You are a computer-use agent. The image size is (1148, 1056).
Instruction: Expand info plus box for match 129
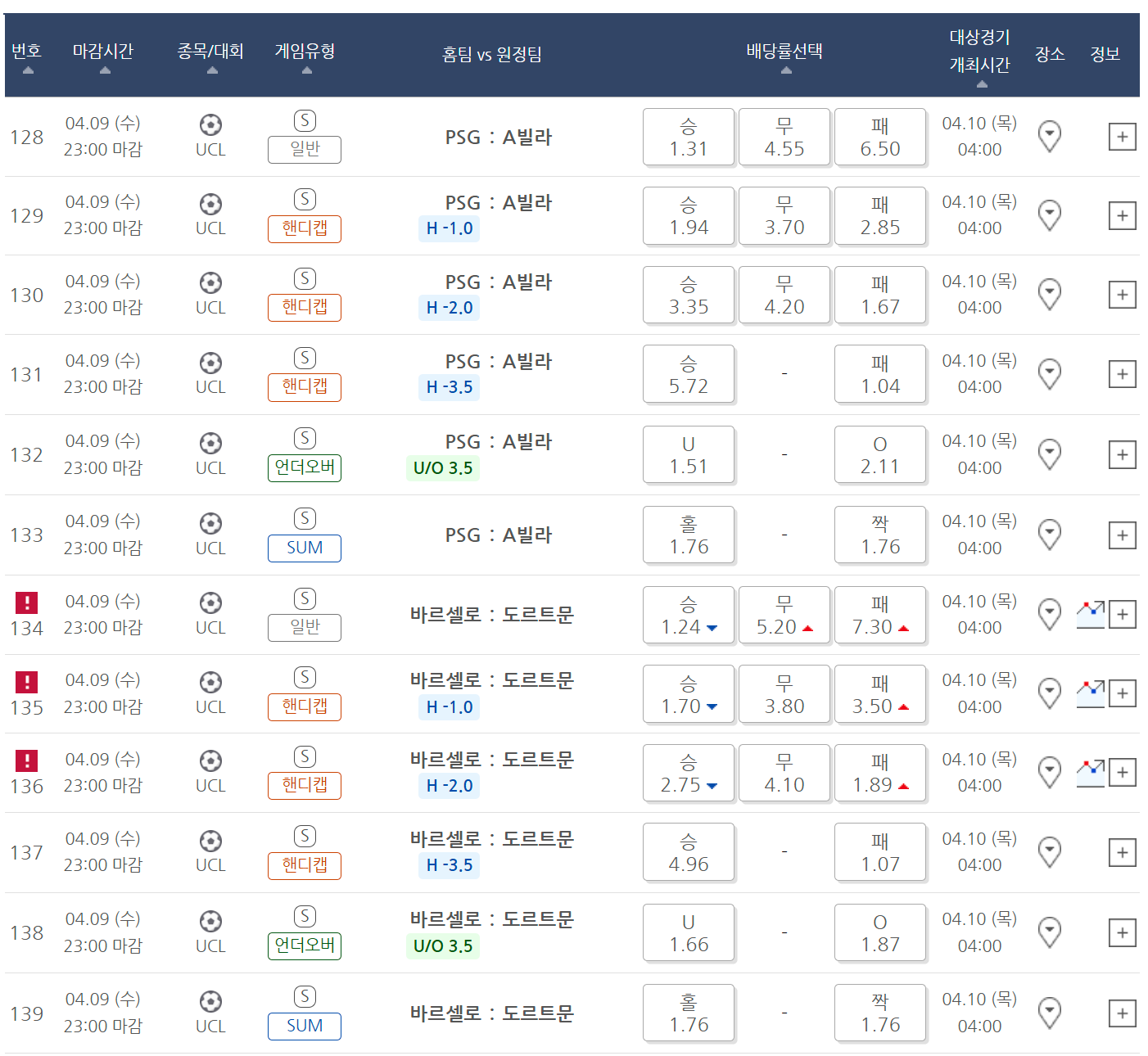[x=1122, y=216]
